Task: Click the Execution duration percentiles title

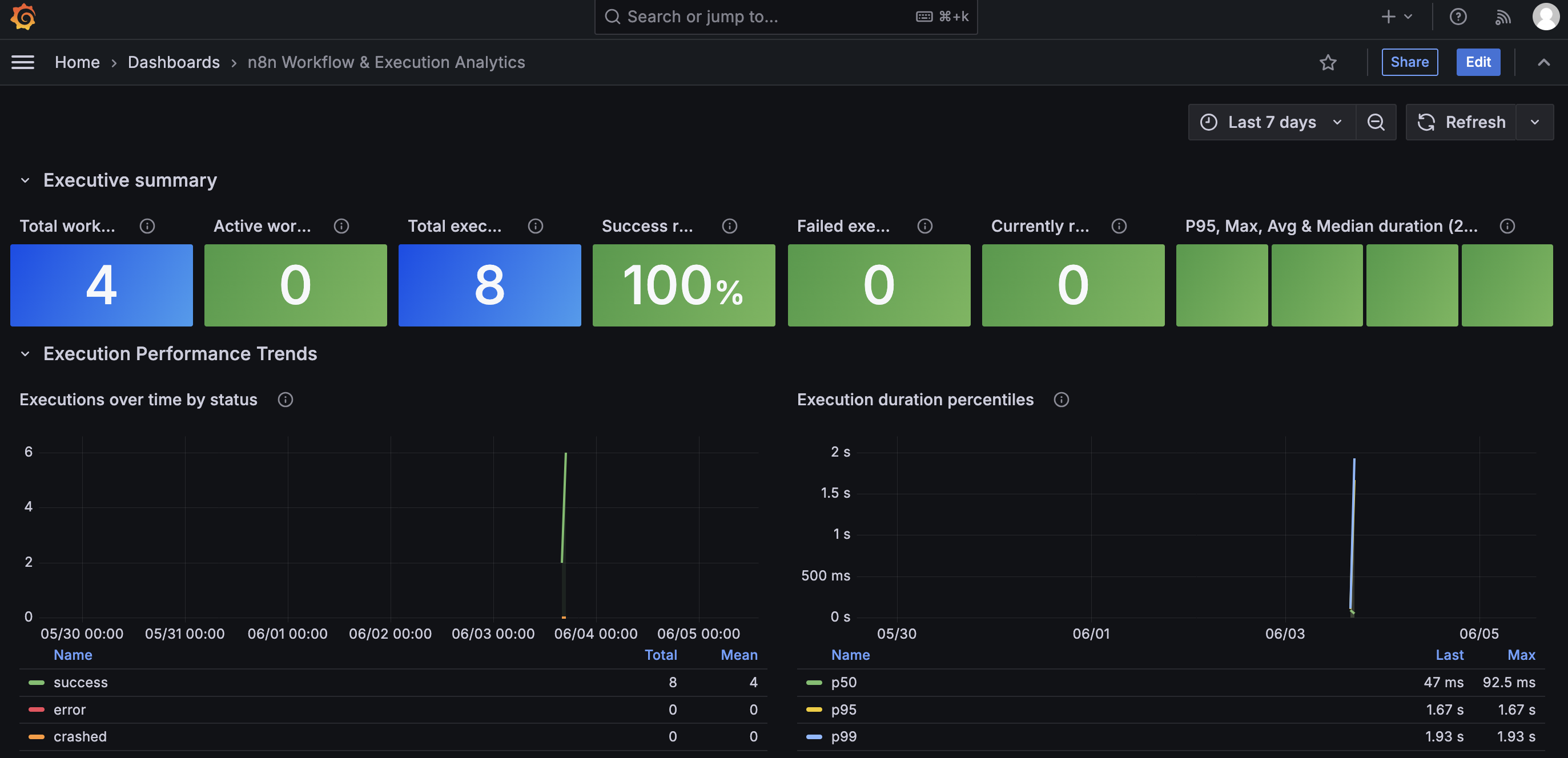Action: [x=915, y=400]
